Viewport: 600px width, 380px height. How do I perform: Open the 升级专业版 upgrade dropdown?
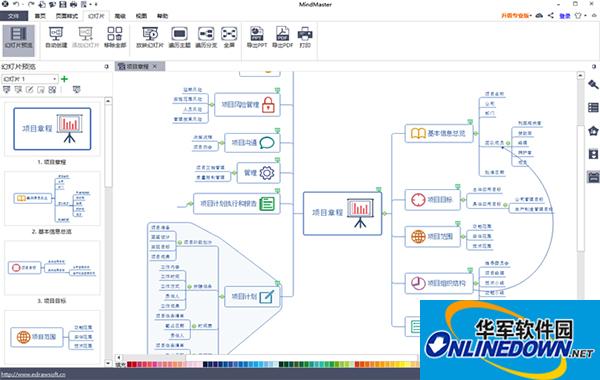pyautogui.click(x=516, y=16)
